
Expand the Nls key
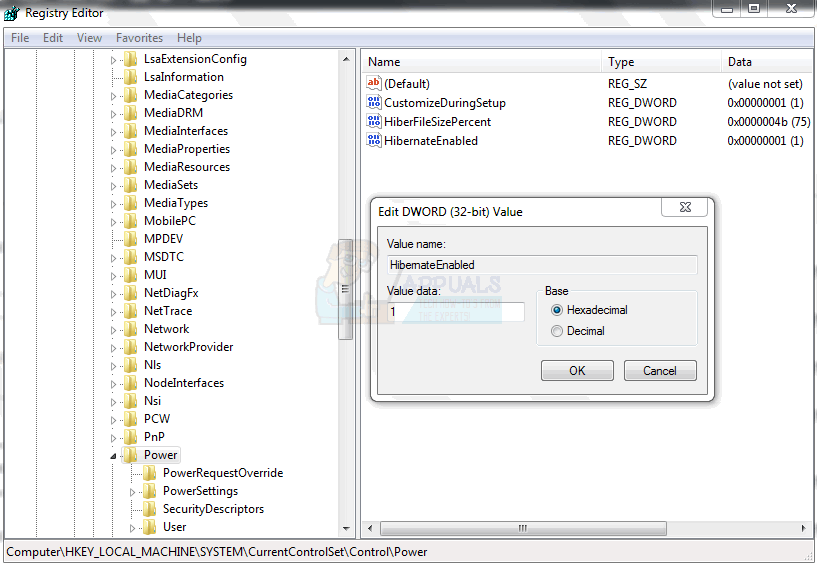(x=113, y=366)
